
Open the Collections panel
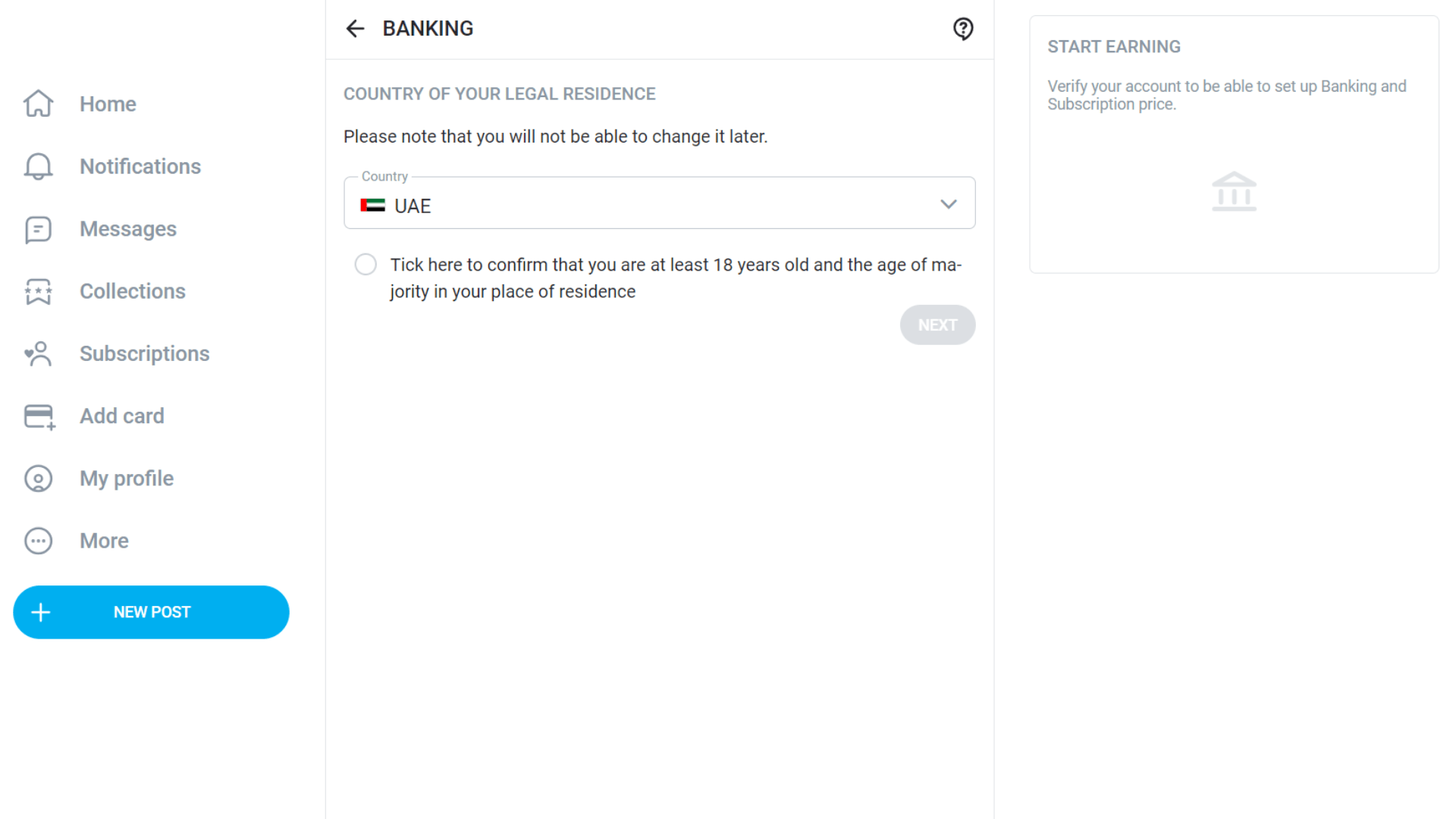tap(132, 291)
